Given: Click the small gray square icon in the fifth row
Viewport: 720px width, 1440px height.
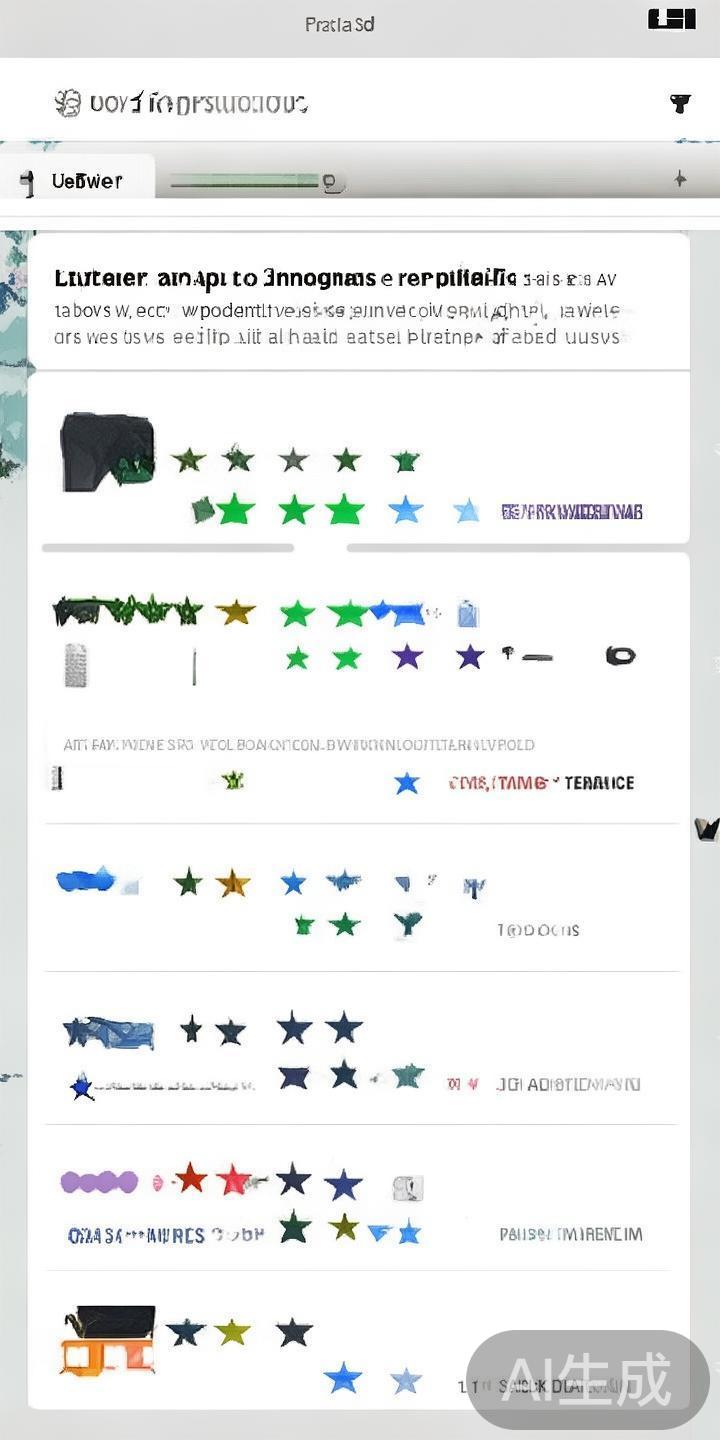Looking at the screenshot, I should pos(407,1188).
